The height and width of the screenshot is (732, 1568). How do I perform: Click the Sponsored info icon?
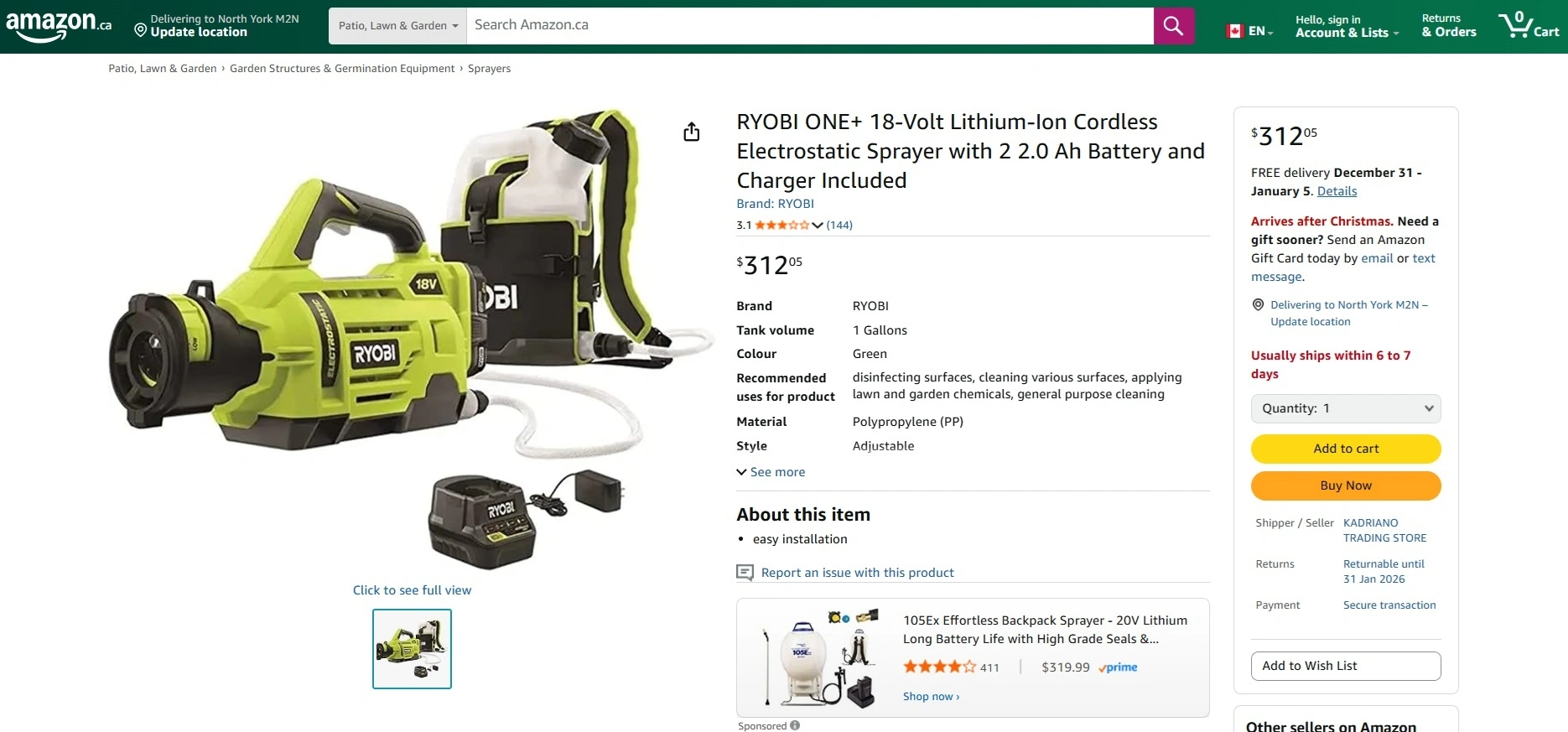795,725
